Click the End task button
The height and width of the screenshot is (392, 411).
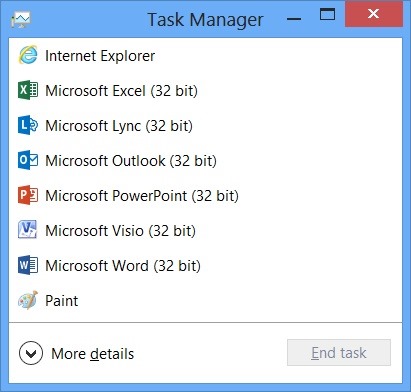coord(339,353)
